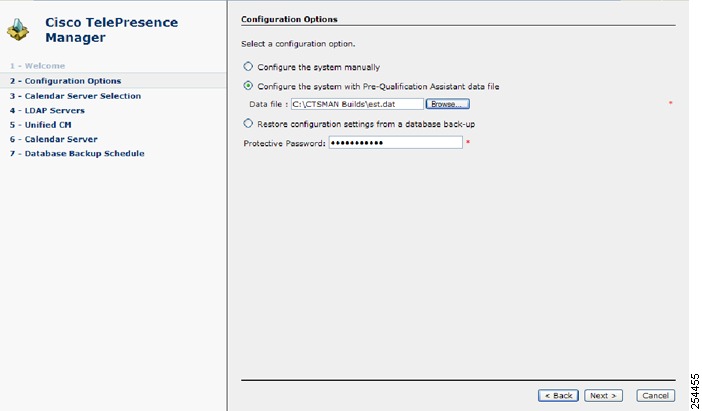The height and width of the screenshot is (411, 702).
Task: Go to step 2 - Configuration Options
Action: [x=65, y=81]
